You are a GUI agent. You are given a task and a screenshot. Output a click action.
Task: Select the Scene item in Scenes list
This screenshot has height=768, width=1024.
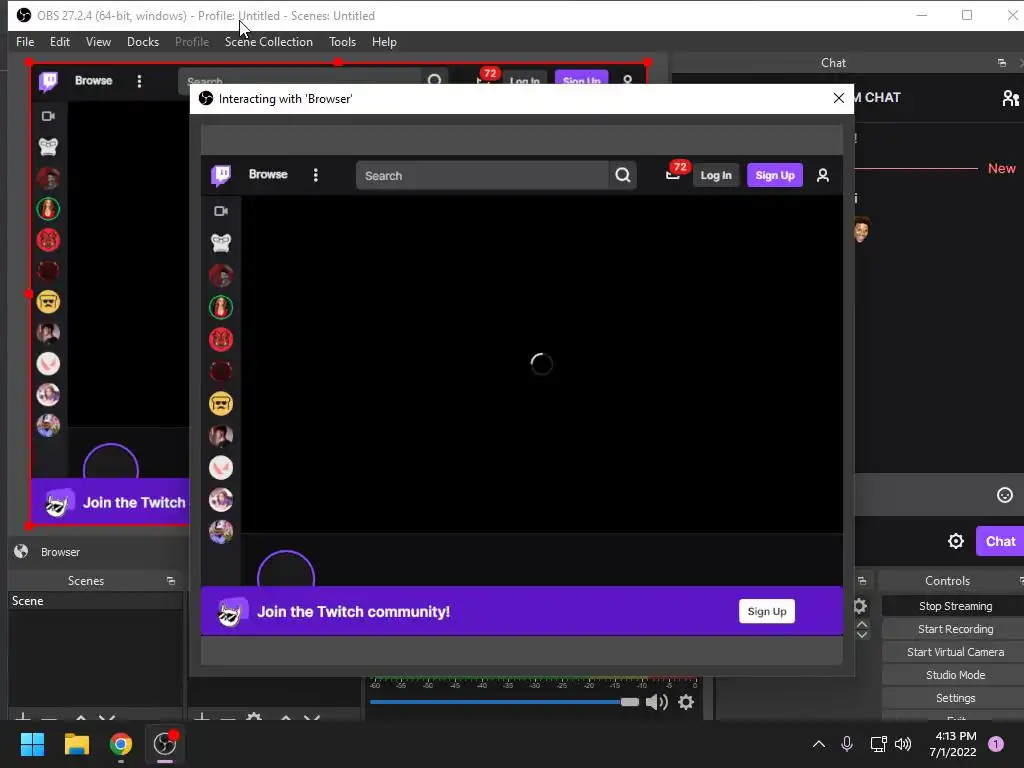95,601
